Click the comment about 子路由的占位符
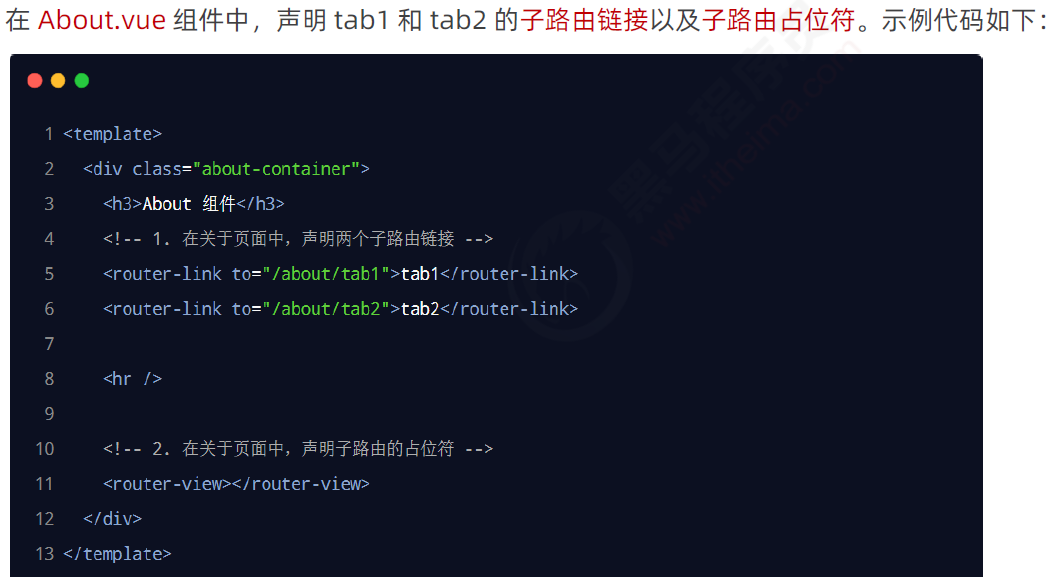 [298, 449]
